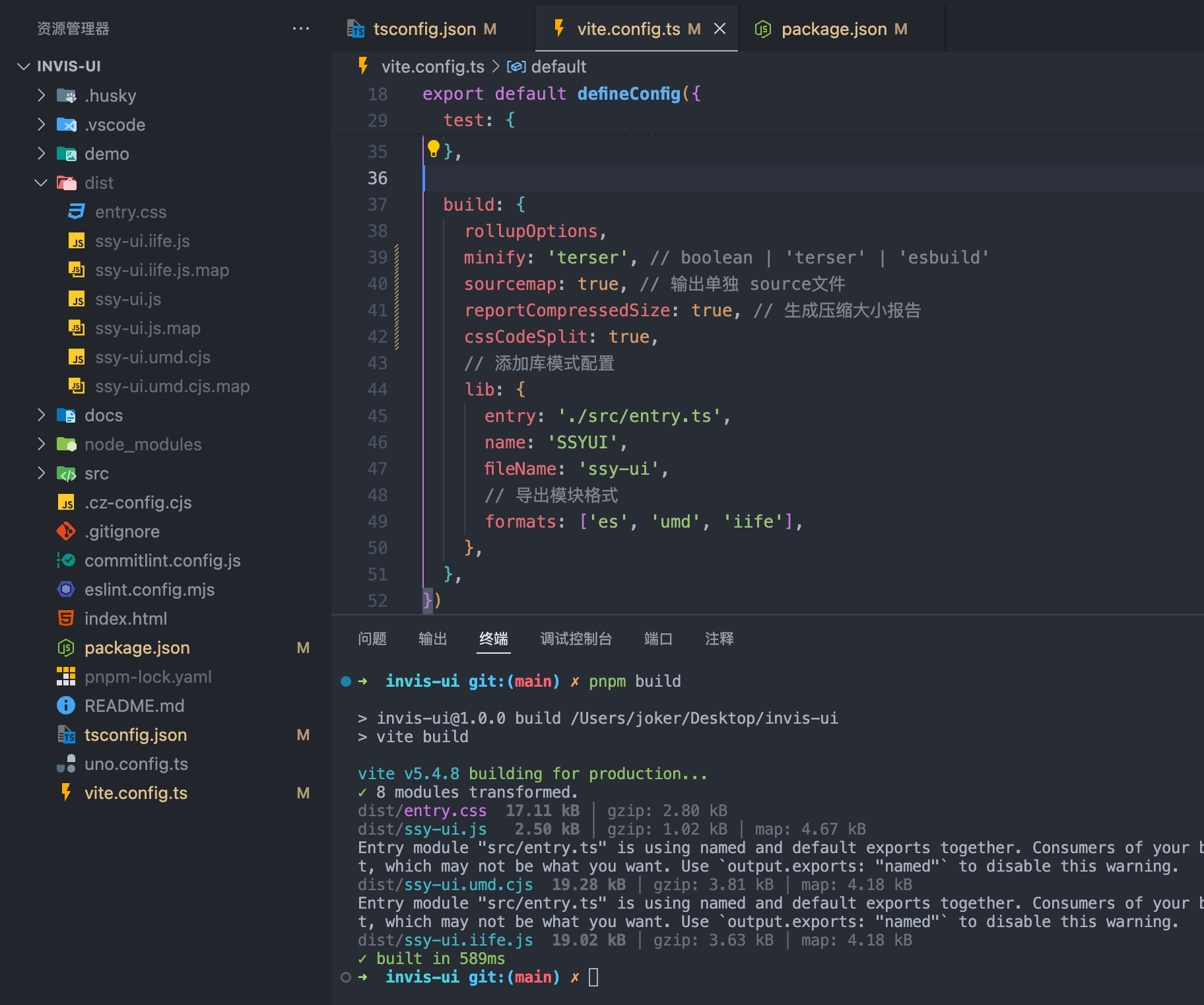Click the ssy-ui.js.map file icon

(77, 328)
